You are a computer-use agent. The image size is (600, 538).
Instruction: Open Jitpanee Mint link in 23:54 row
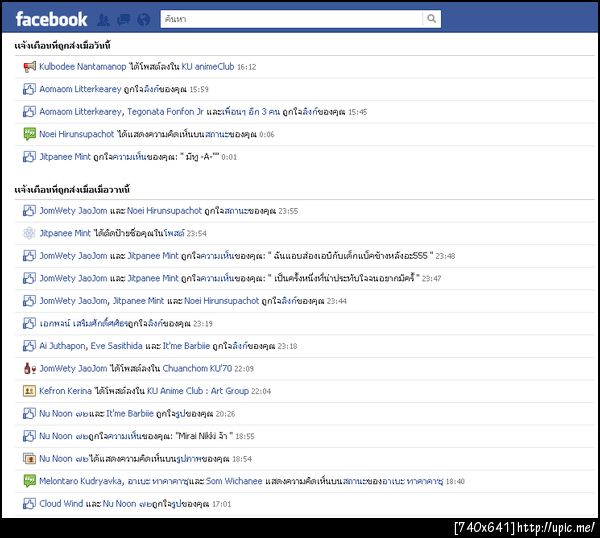(65, 233)
